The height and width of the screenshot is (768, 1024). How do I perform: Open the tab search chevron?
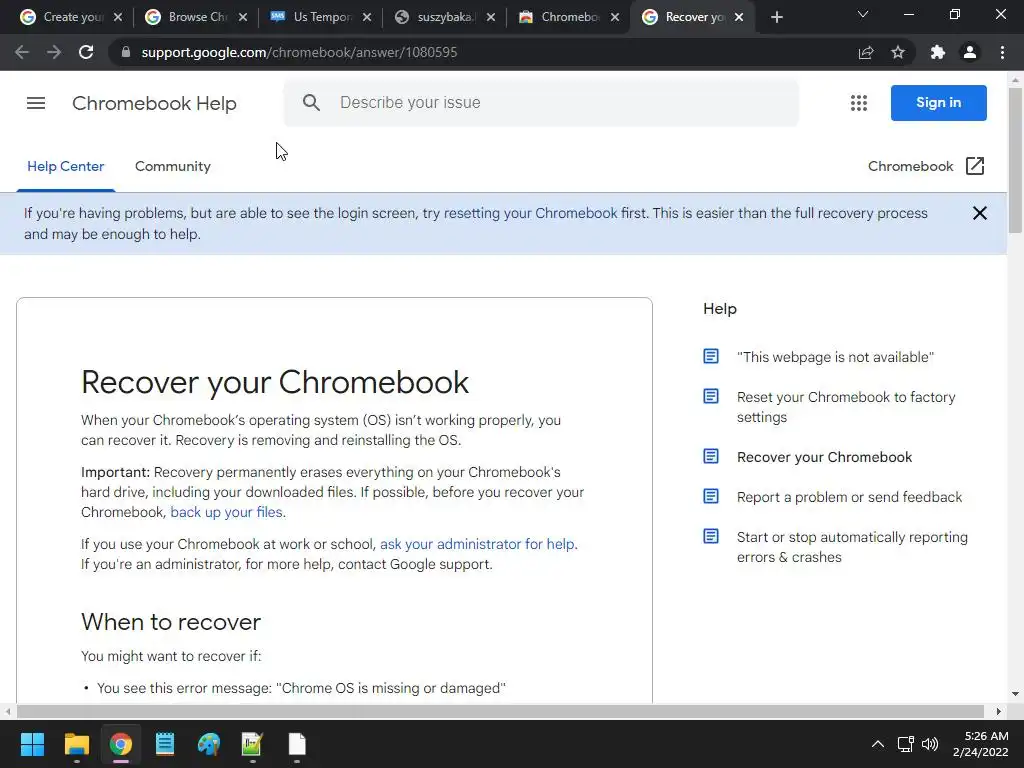pos(863,14)
